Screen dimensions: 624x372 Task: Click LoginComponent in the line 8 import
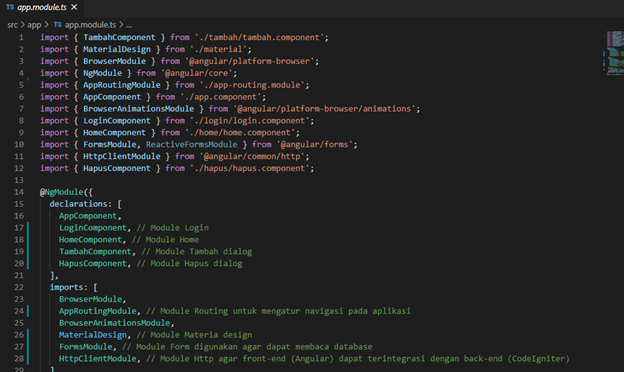(x=117, y=121)
